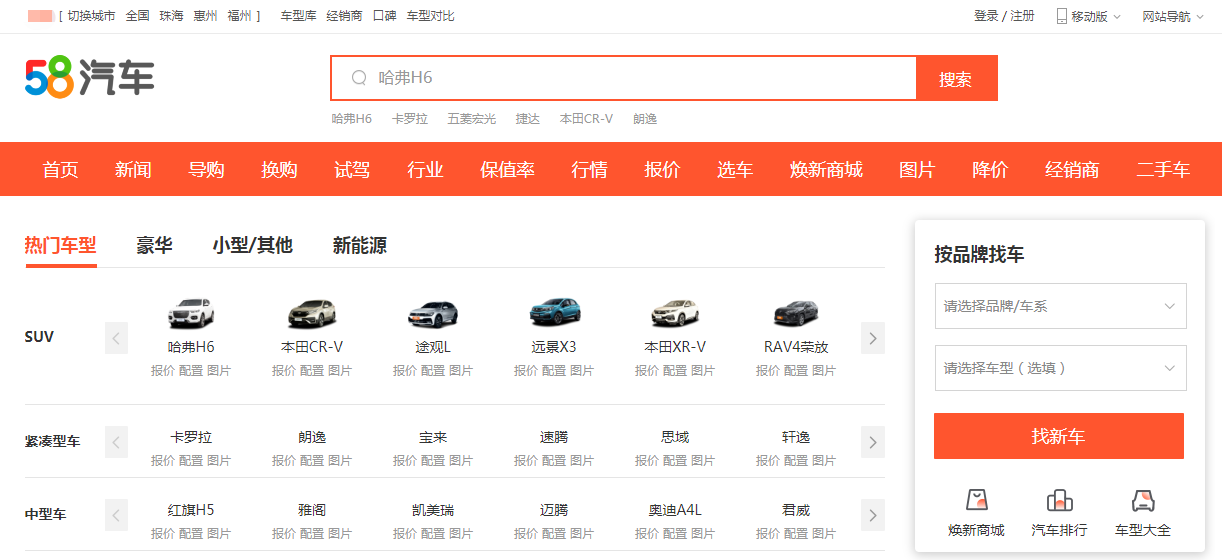Click the orange 搜索 button
Screen dimensions: 1222x560
(x=956, y=78)
